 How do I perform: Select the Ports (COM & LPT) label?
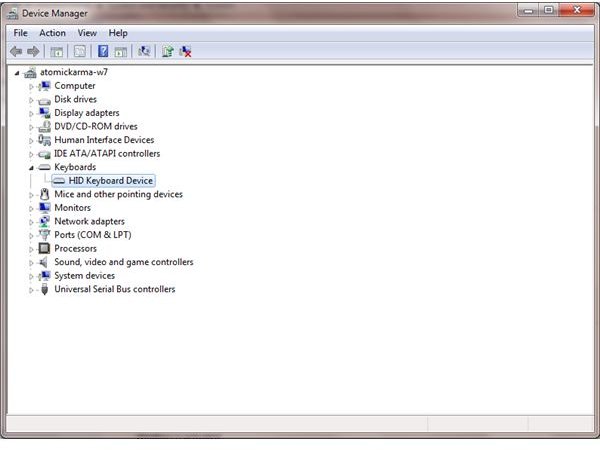pos(93,235)
